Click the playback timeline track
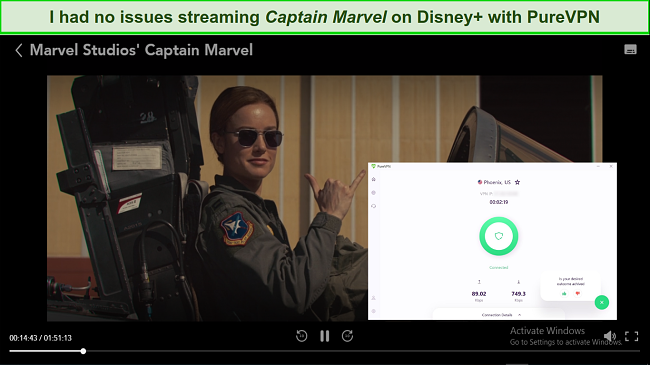This screenshot has width=650, height=365. pos(325,351)
